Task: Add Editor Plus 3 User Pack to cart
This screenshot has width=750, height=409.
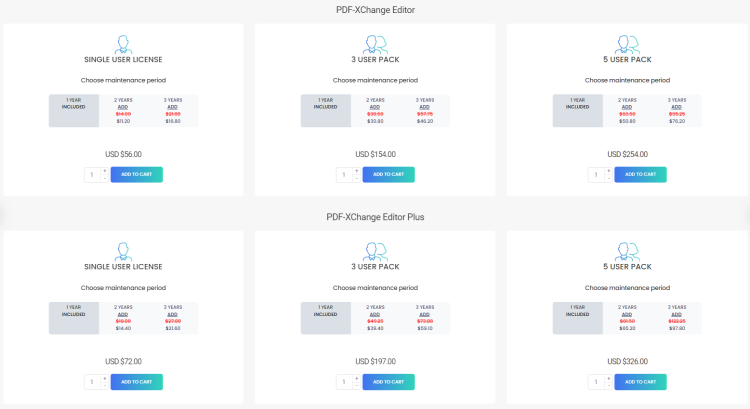Action: tap(388, 382)
